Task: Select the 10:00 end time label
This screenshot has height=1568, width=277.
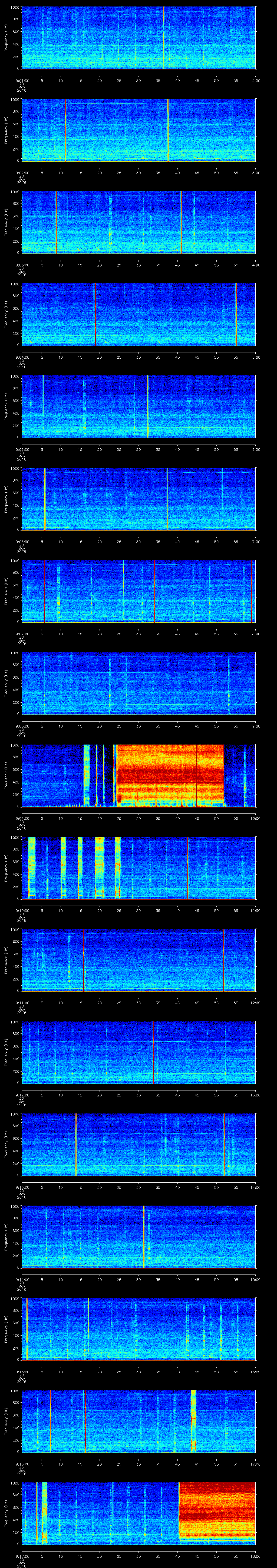Action: 255,818
